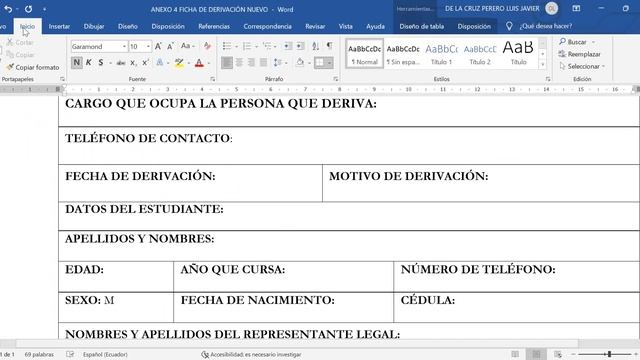Redo the last action

tap(28, 9)
